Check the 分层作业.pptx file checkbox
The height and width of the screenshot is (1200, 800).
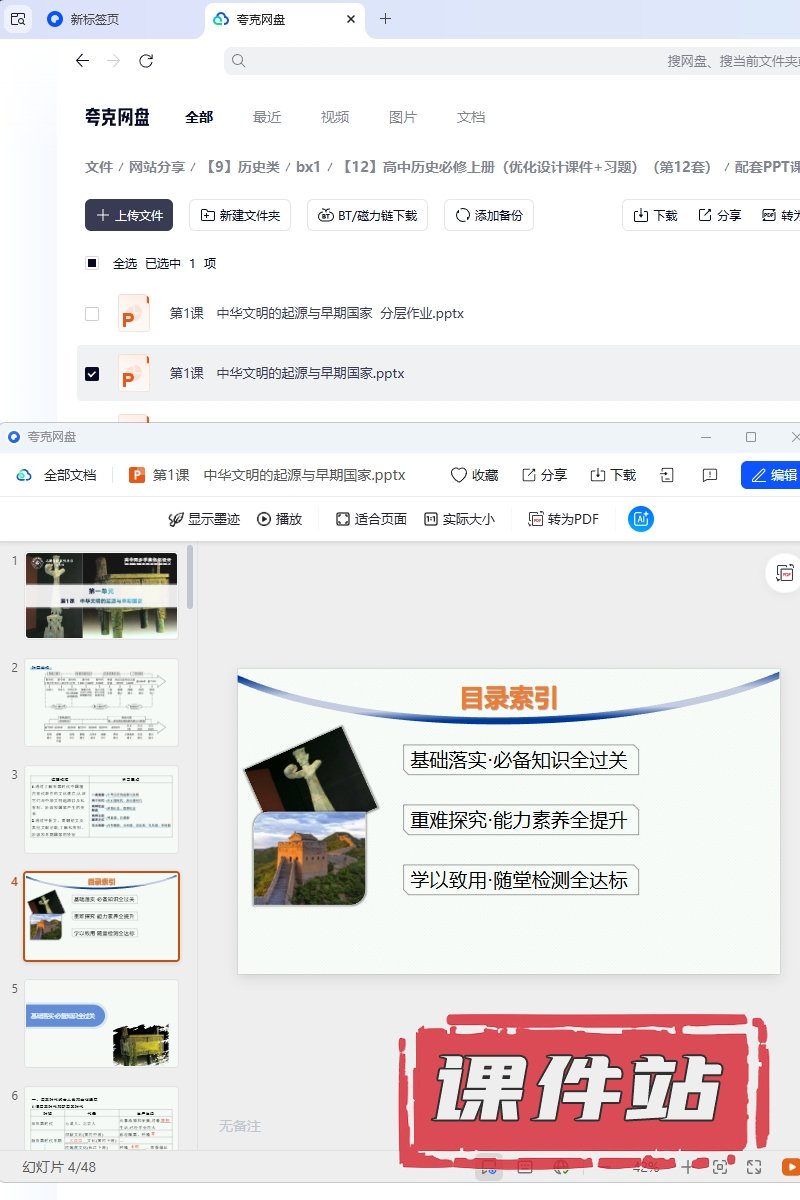pyautogui.click(x=92, y=313)
